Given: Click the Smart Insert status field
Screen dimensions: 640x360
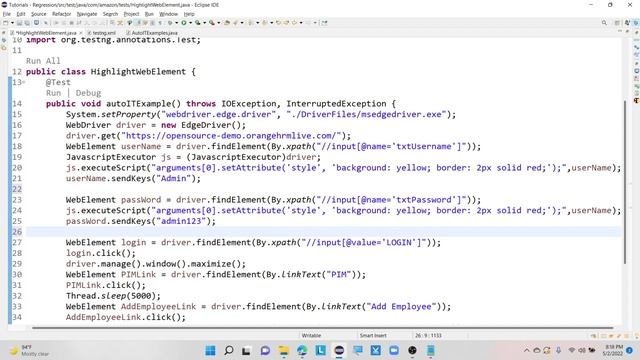Looking at the screenshot, I should [373, 336].
